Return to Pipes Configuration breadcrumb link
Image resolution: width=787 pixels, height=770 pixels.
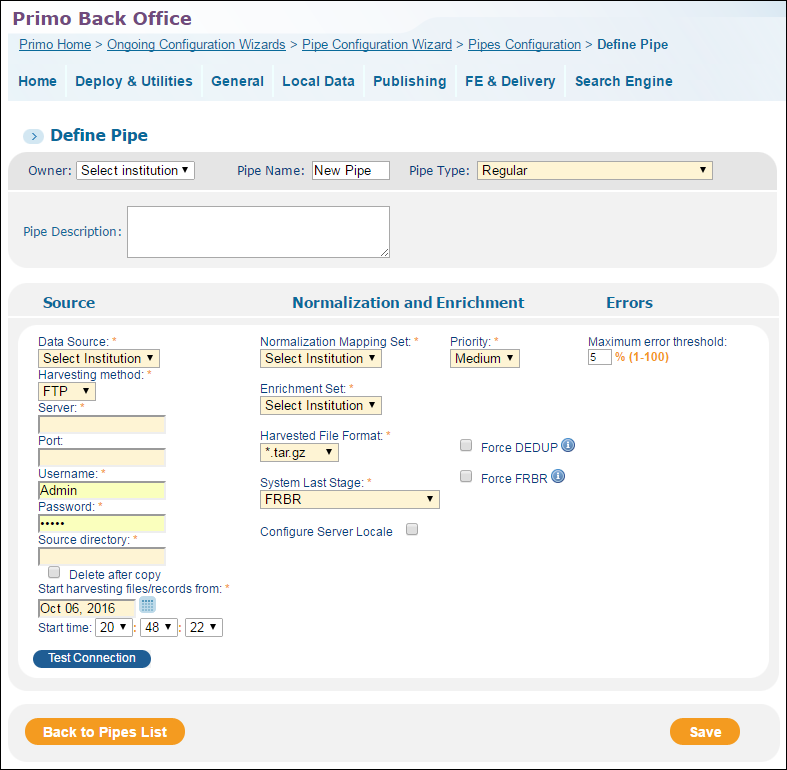click(x=524, y=45)
